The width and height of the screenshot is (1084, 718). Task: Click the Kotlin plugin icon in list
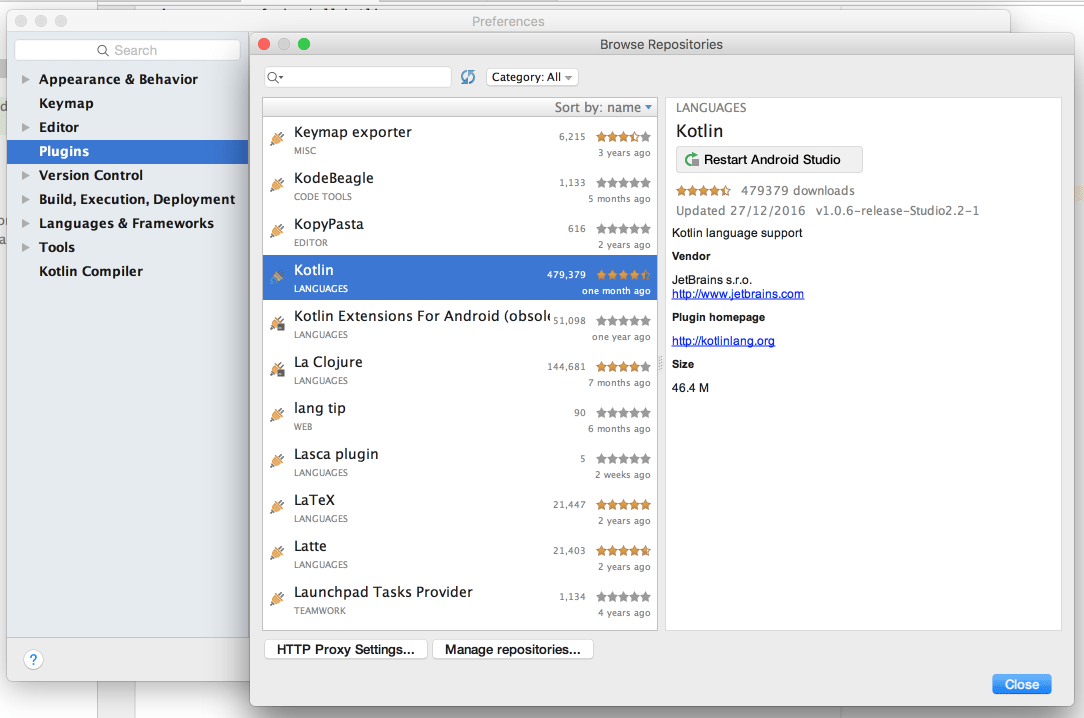(277, 276)
